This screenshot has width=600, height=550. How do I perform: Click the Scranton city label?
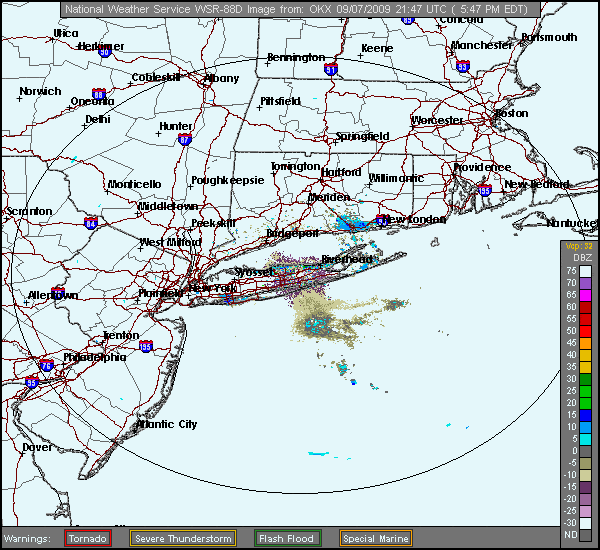point(29,211)
